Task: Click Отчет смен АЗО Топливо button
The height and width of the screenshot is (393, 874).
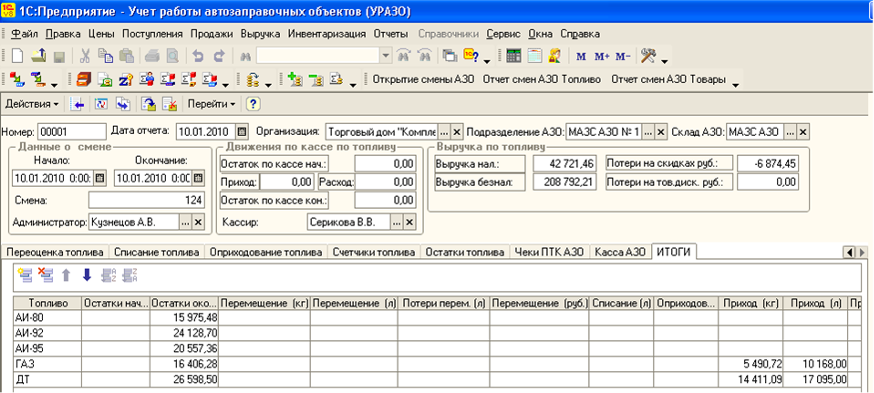Action: pos(542,79)
